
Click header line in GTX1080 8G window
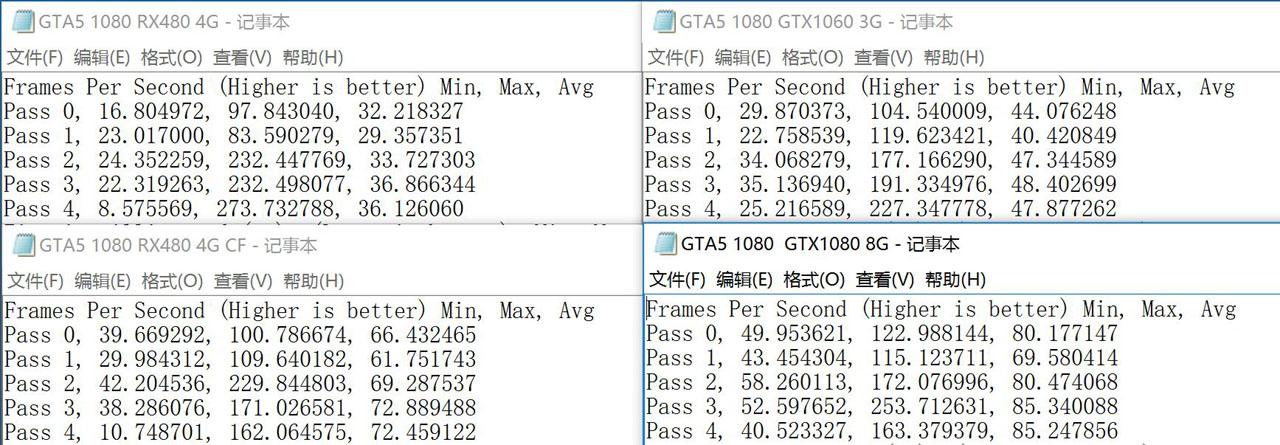[x=942, y=309]
